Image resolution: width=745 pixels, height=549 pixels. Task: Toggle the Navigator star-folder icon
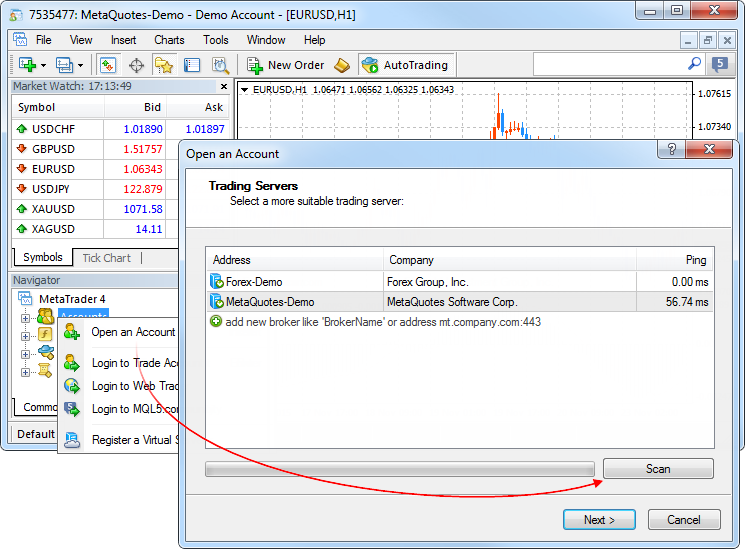point(163,65)
